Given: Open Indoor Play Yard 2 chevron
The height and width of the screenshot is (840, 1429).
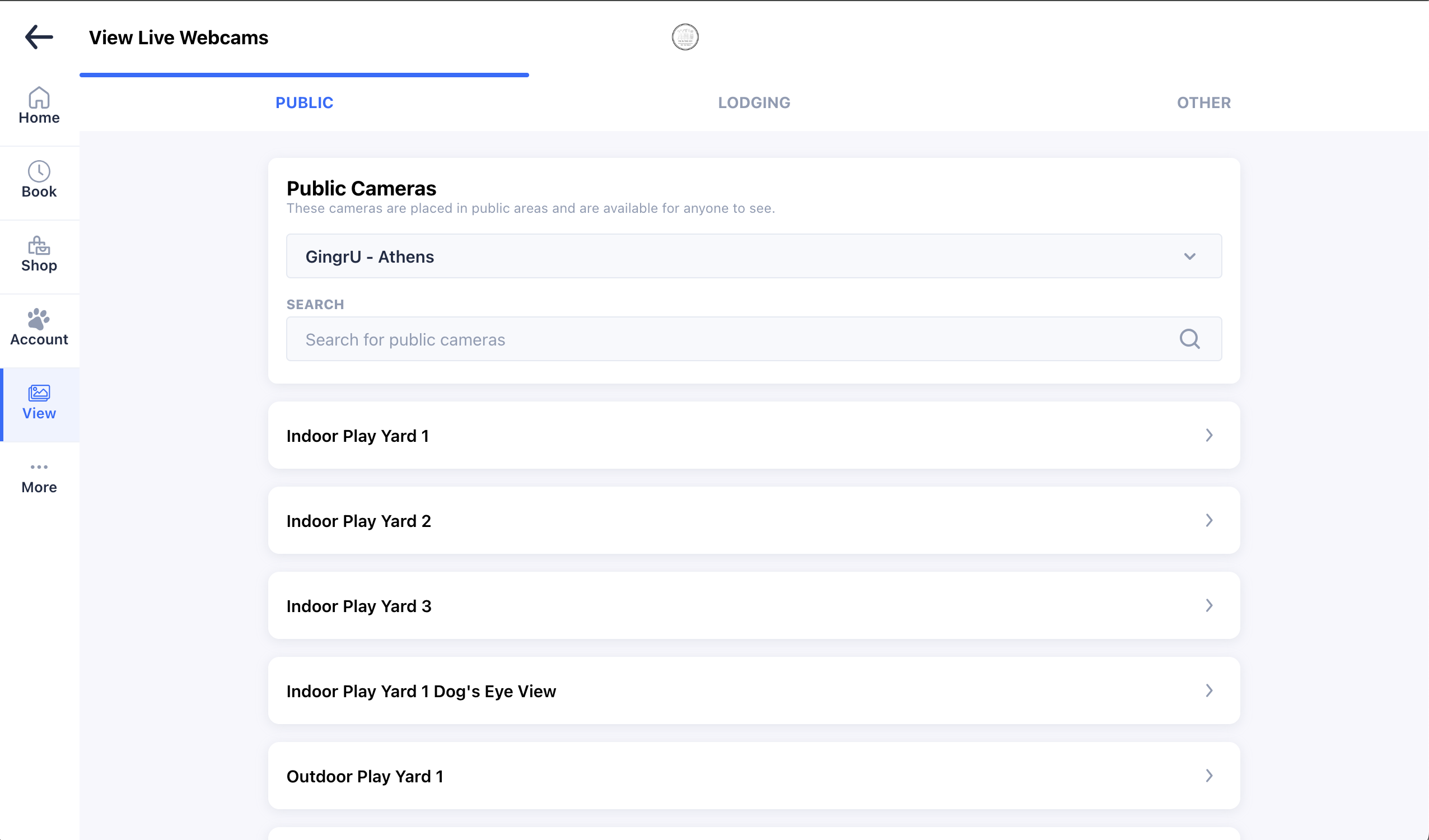Looking at the screenshot, I should 1208,520.
